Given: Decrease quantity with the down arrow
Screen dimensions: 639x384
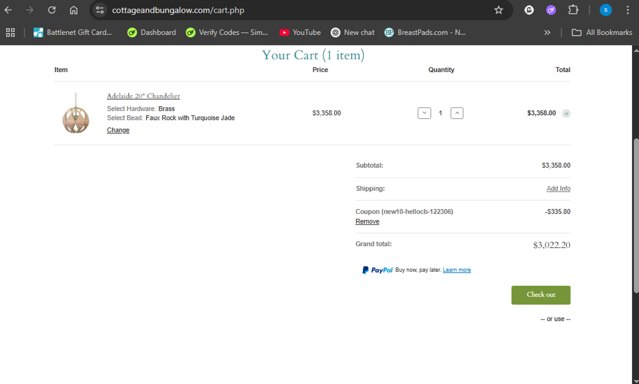Looking at the screenshot, I should pyautogui.click(x=424, y=113).
